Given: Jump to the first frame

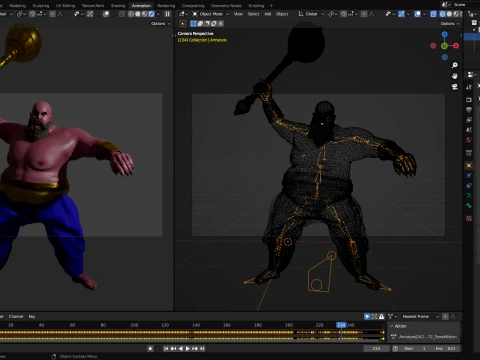Looking at the screenshot, I should pyautogui.click(x=166, y=348).
